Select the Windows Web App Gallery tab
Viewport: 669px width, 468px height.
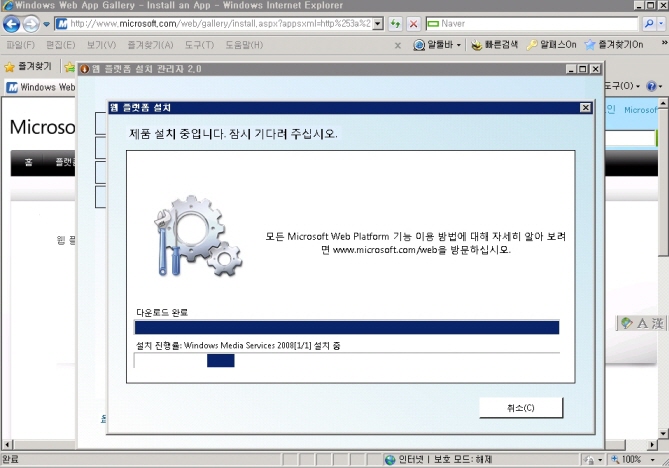coord(41,87)
